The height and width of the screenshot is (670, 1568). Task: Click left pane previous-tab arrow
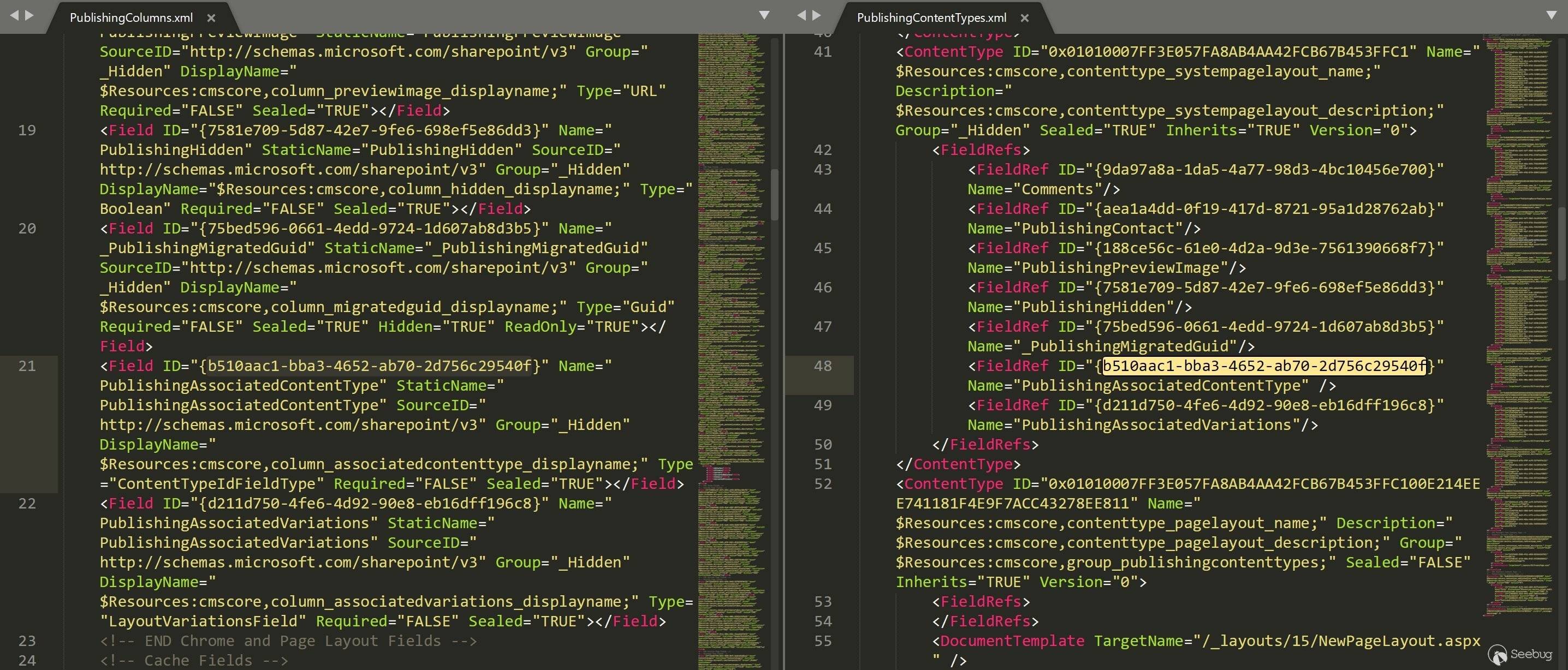(x=15, y=15)
